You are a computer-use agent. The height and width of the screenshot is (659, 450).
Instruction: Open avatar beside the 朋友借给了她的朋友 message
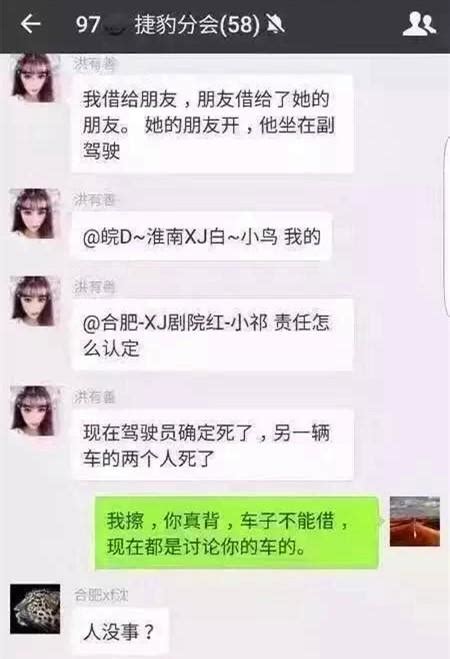tap(34, 78)
